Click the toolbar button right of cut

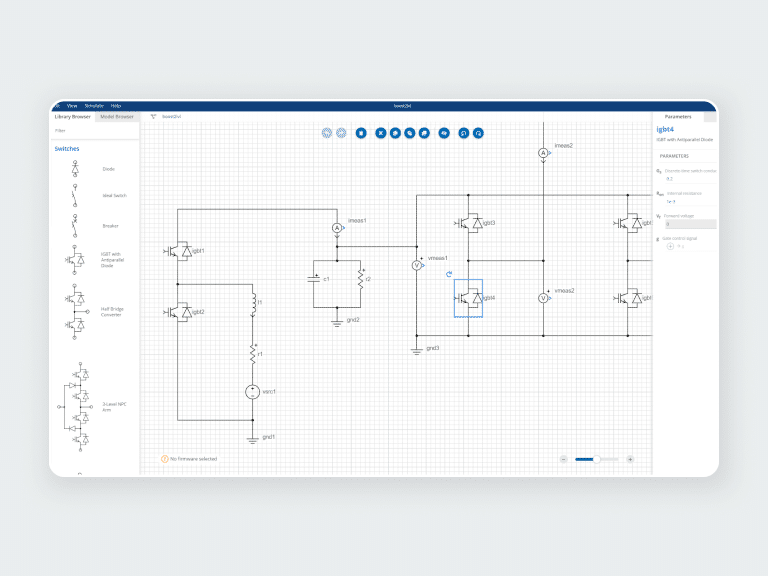tap(395, 133)
